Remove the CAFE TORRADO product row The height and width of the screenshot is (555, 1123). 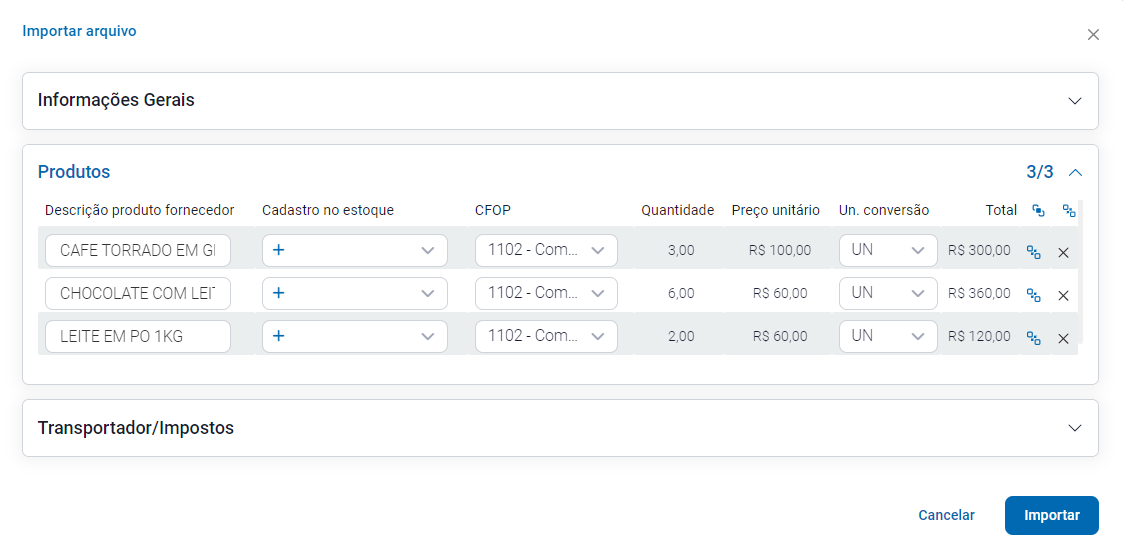pos(1063,252)
